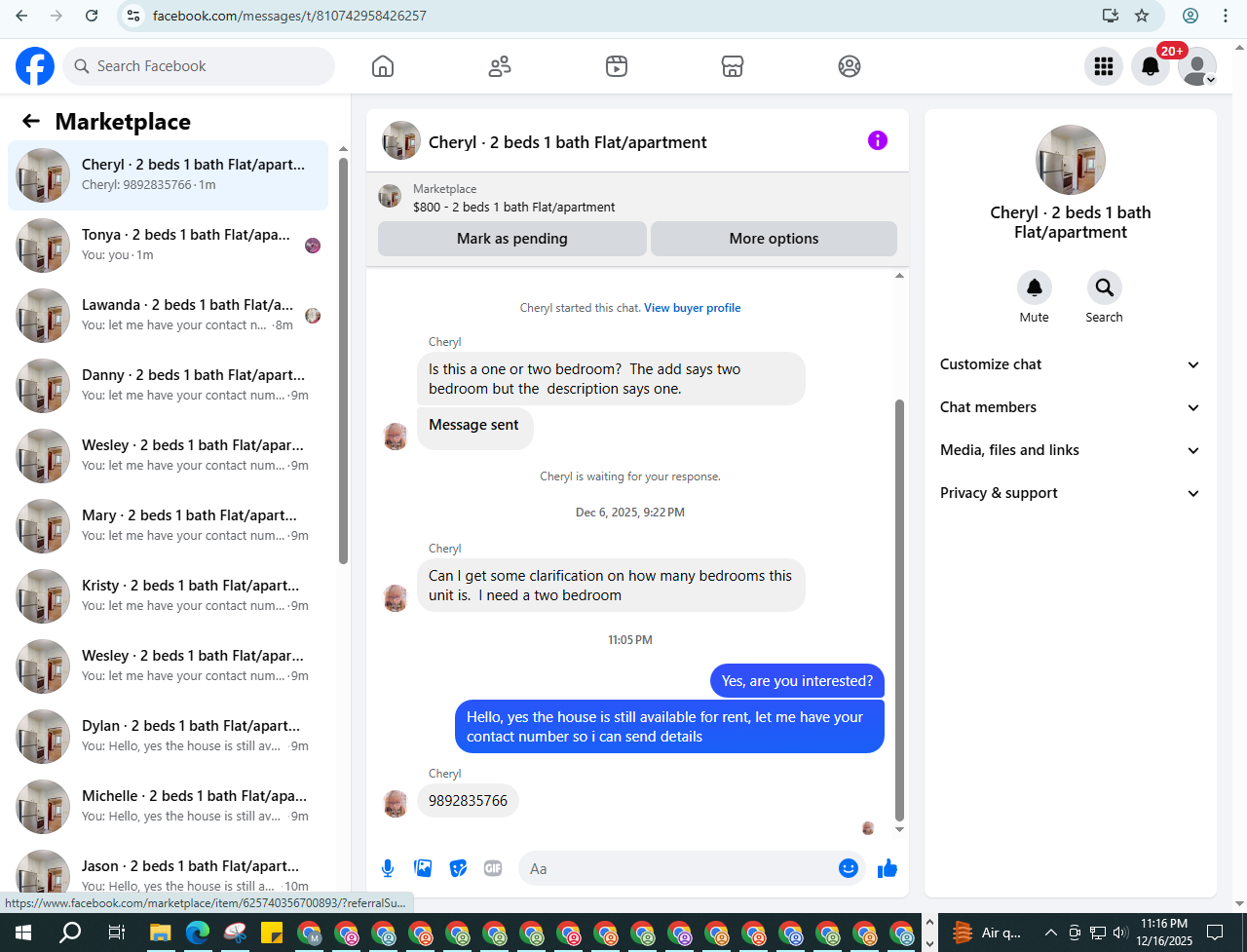Expand Media, files and links section
Screen dimensions: 1247x952
[1071, 450]
